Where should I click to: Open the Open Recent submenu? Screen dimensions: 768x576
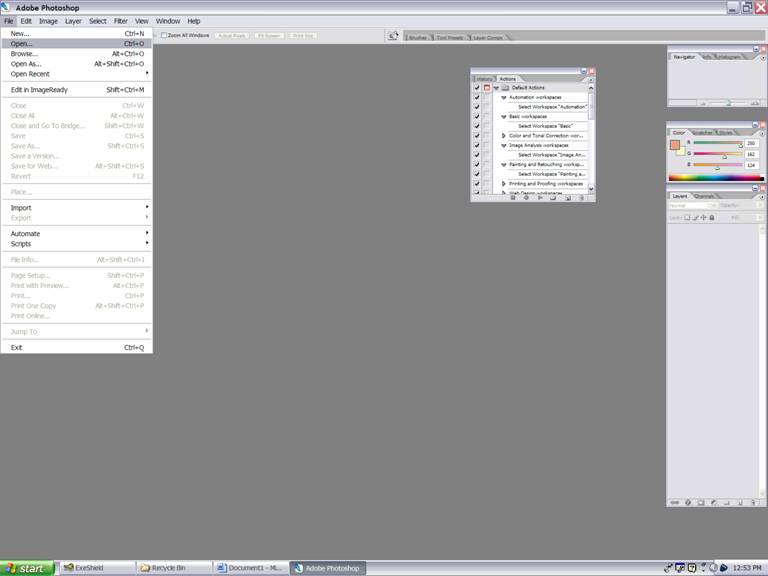pos(76,74)
